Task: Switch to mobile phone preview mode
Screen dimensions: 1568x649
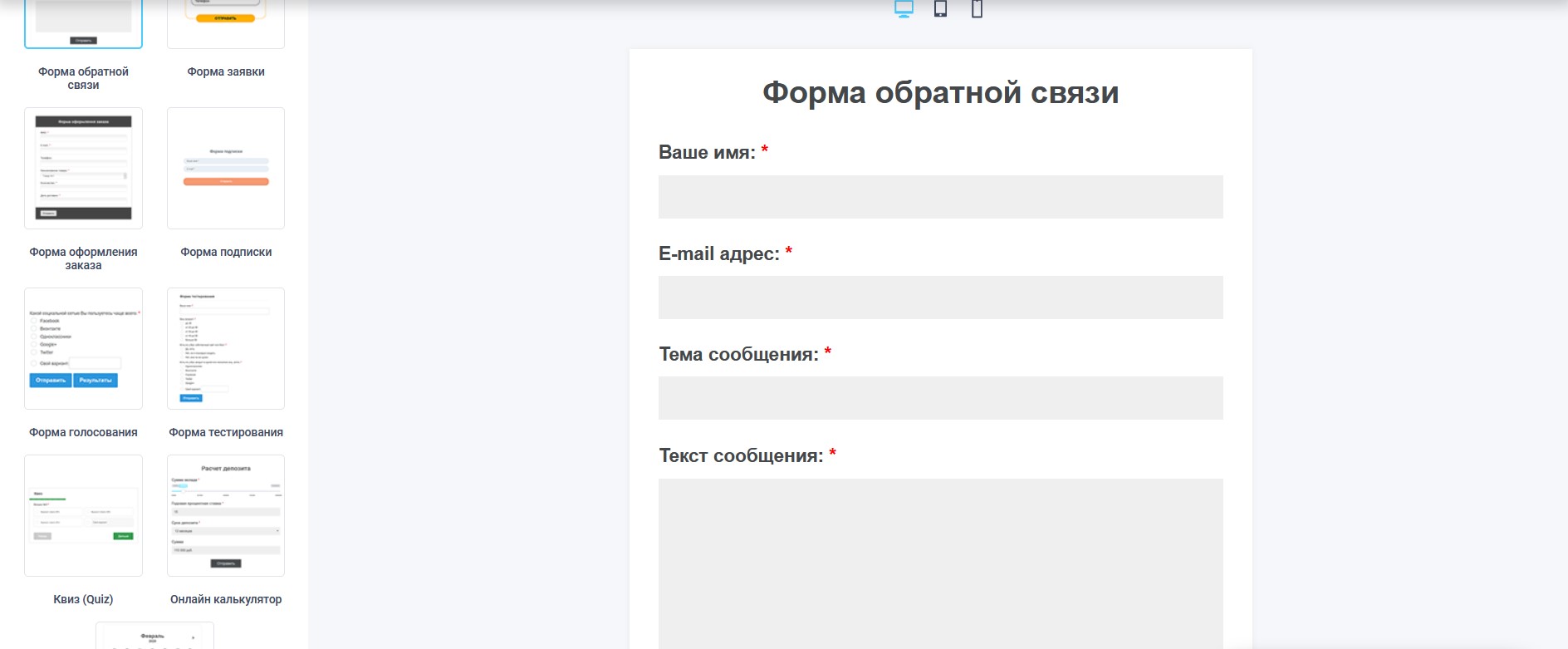Action: point(977,9)
